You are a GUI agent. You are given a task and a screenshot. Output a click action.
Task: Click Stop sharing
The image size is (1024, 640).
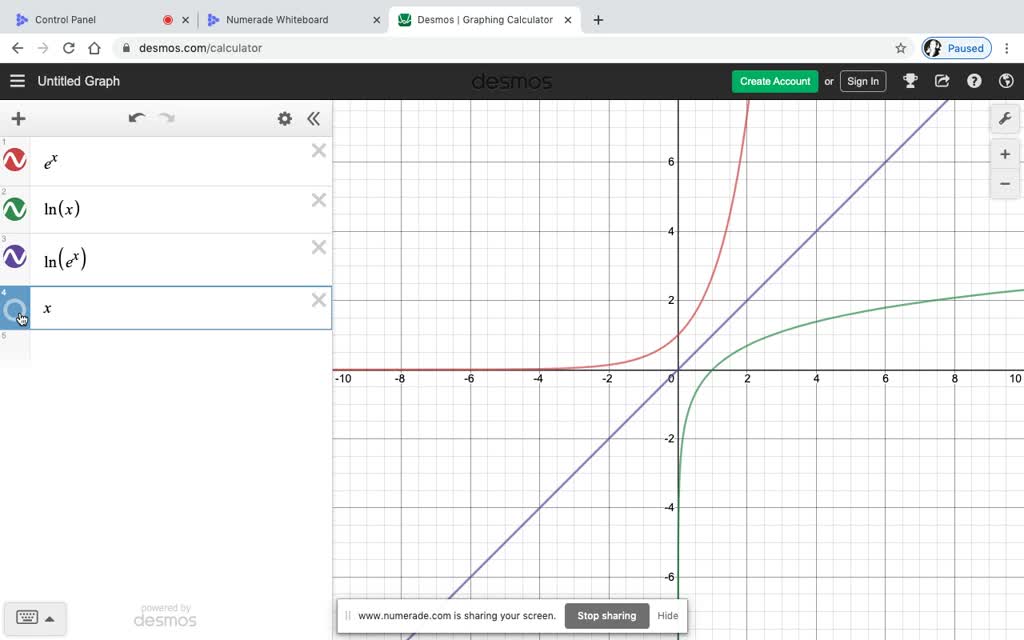coord(607,616)
